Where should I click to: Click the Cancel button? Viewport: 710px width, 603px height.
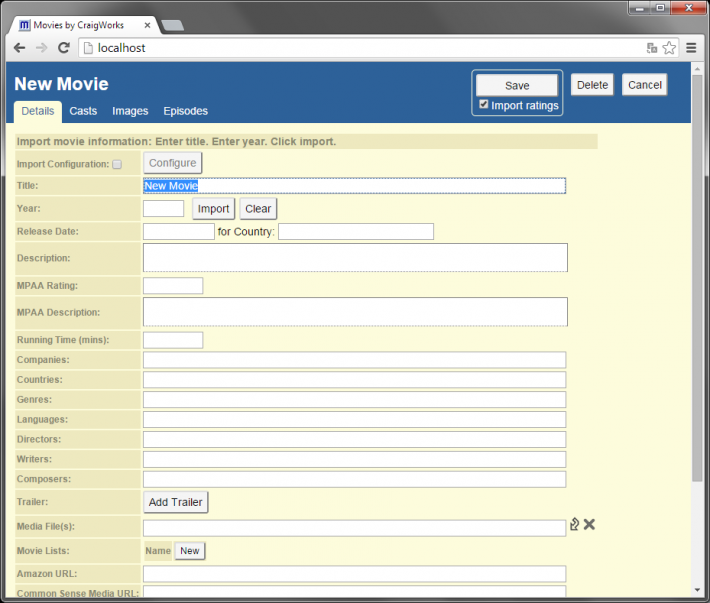644,85
